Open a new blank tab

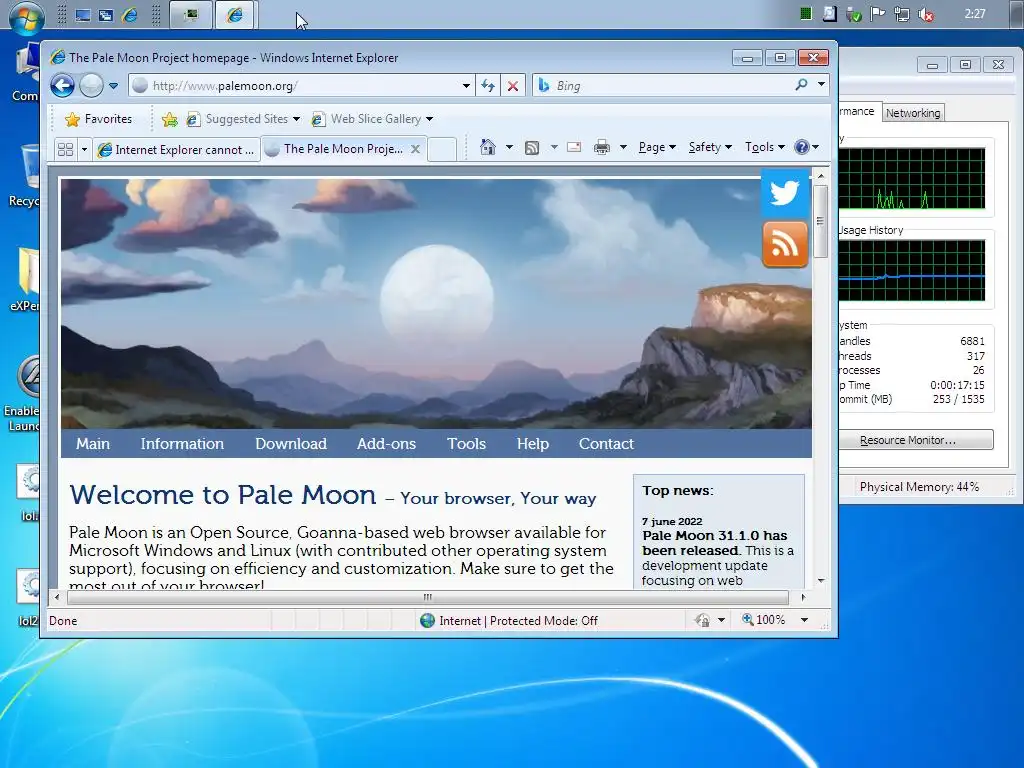pos(442,149)
